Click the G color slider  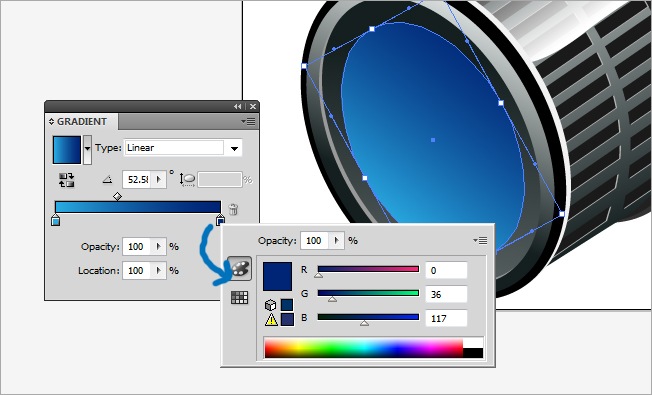tap(368, 294)
